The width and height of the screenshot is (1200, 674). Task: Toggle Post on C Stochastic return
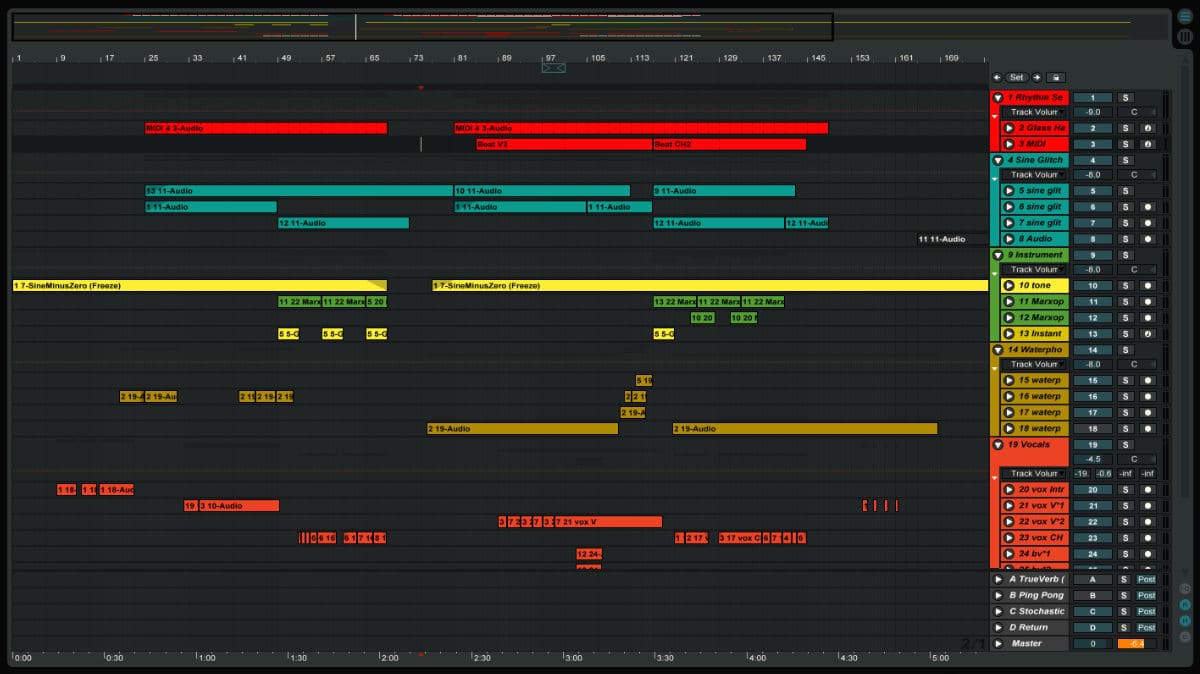(1147, 612)
